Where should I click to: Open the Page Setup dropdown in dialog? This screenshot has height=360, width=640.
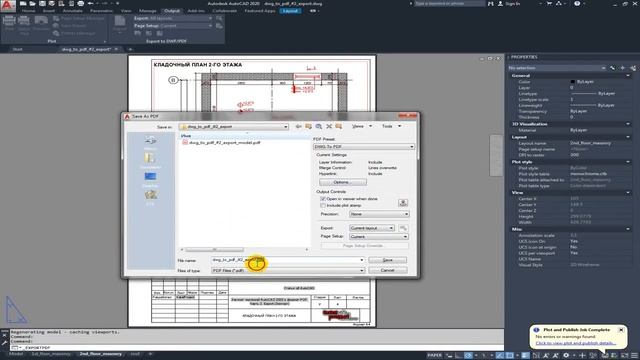(x=379, y=237)
